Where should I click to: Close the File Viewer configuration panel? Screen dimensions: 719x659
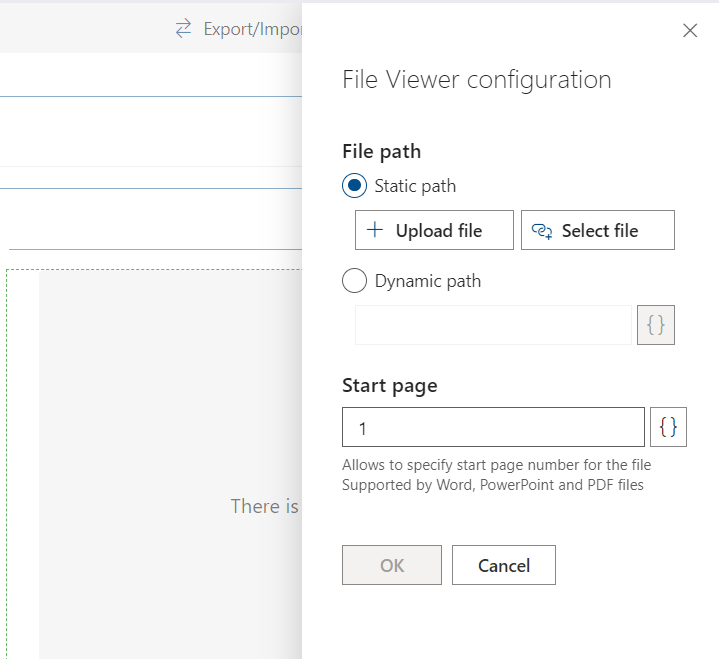point(690,31)
